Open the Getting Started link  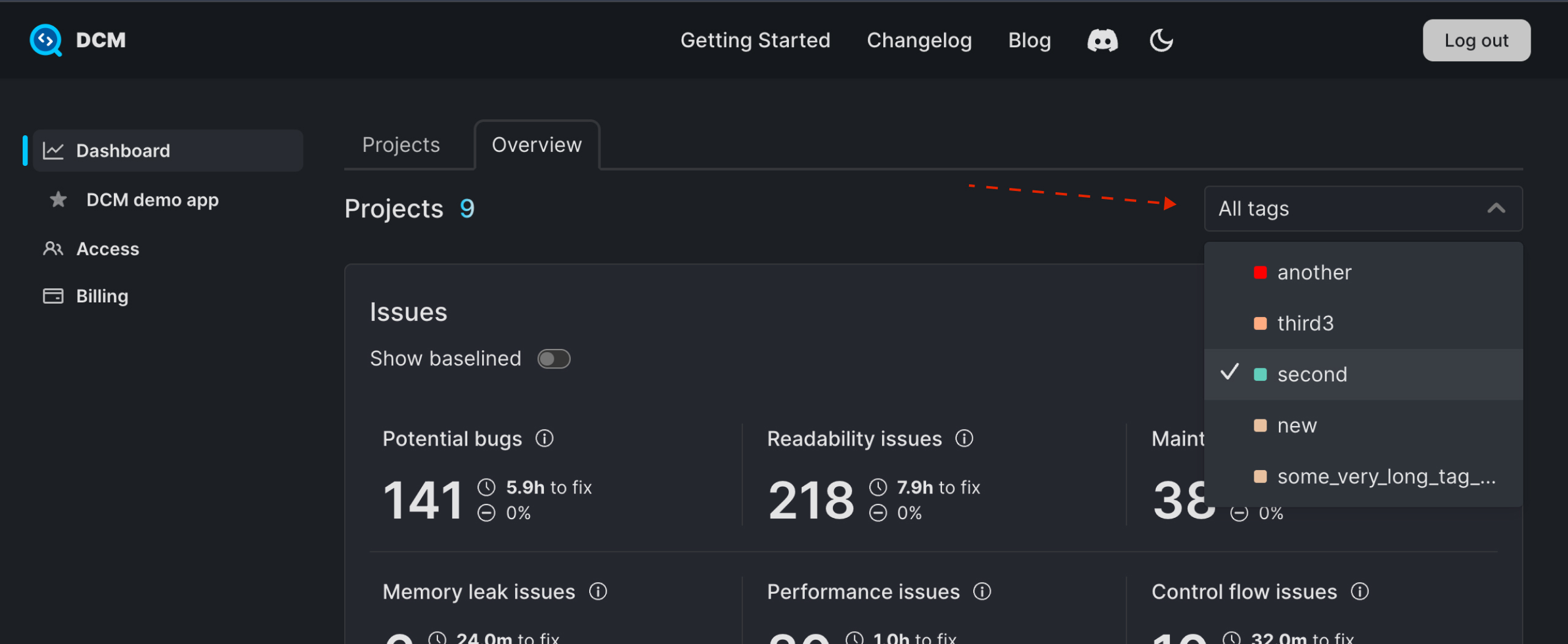(755, 40)
